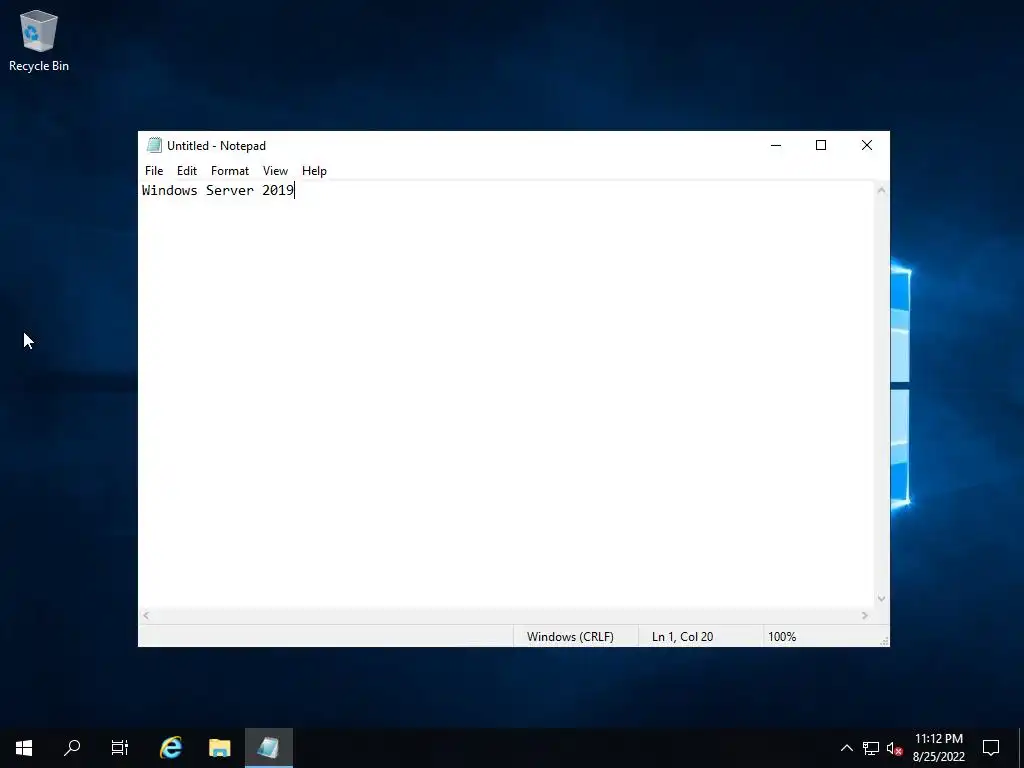This screenshot has width=1024, height=768.
Task: Minimize the Notepad window
Action: point(776,145)
